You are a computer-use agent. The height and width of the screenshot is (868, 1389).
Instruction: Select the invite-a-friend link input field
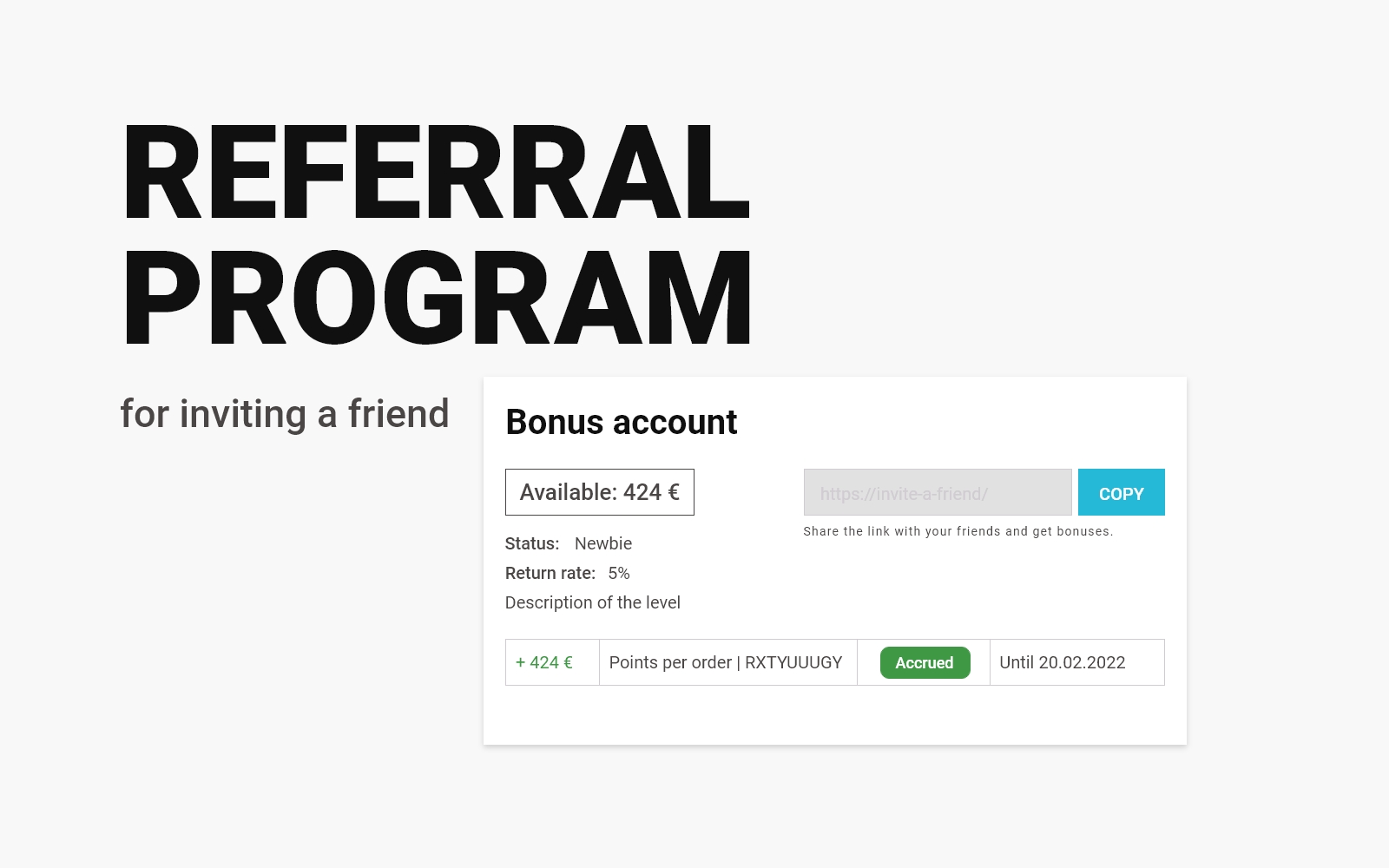click(x=938, y=492)
